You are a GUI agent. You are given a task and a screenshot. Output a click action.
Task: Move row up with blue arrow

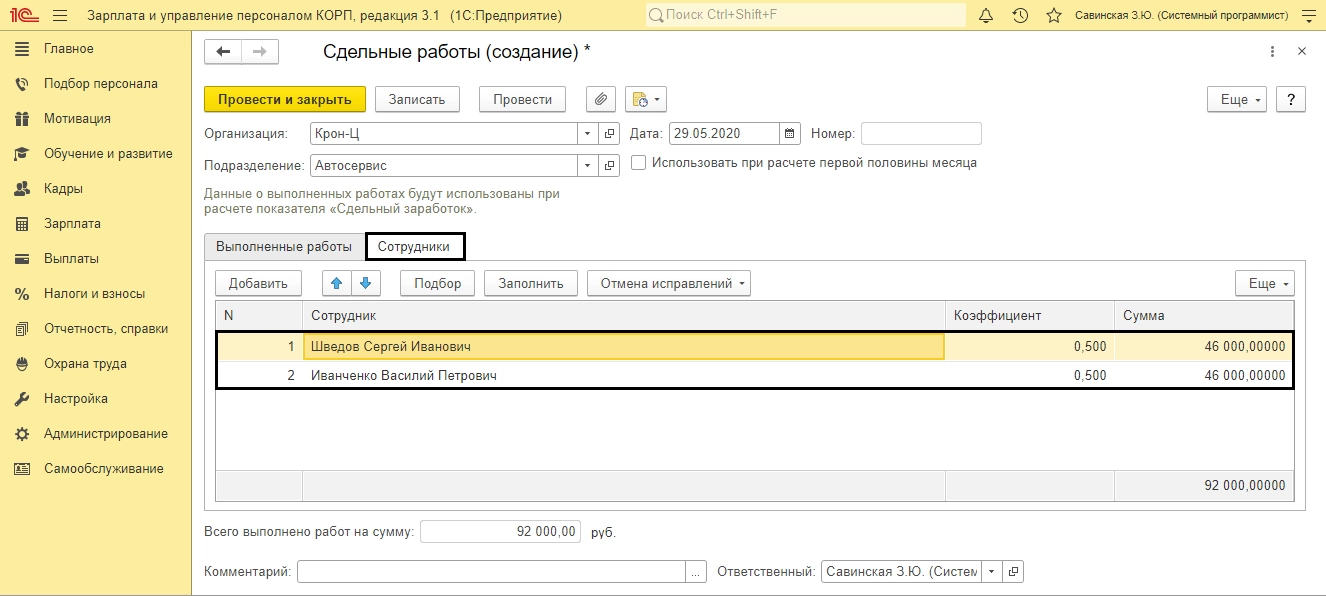[337, 283]
